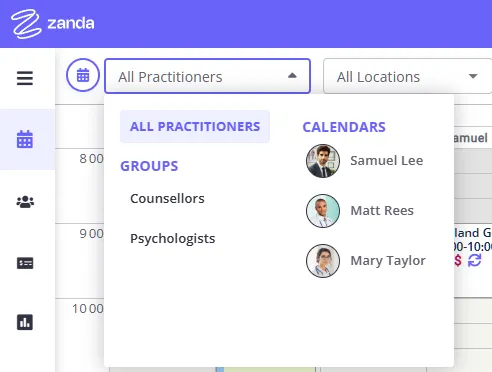Choose the Psychologists group

[173, 239]
